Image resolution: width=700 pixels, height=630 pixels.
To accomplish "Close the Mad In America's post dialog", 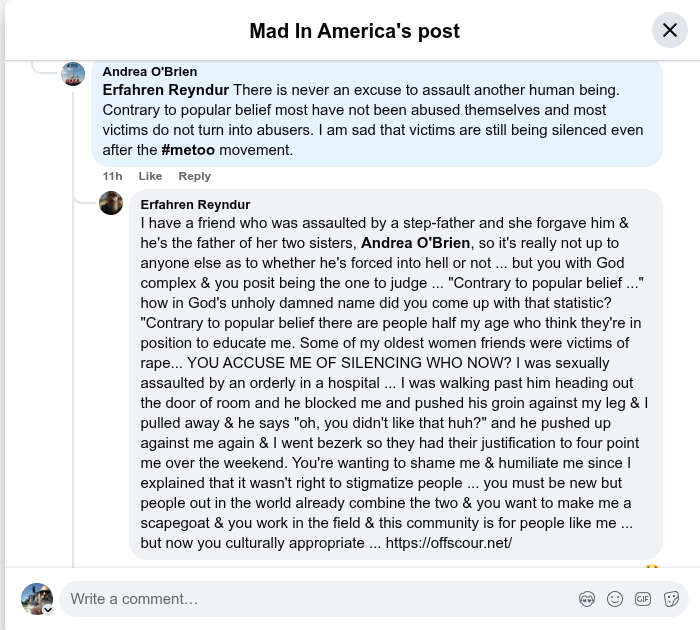I will (x=669, y=30).
